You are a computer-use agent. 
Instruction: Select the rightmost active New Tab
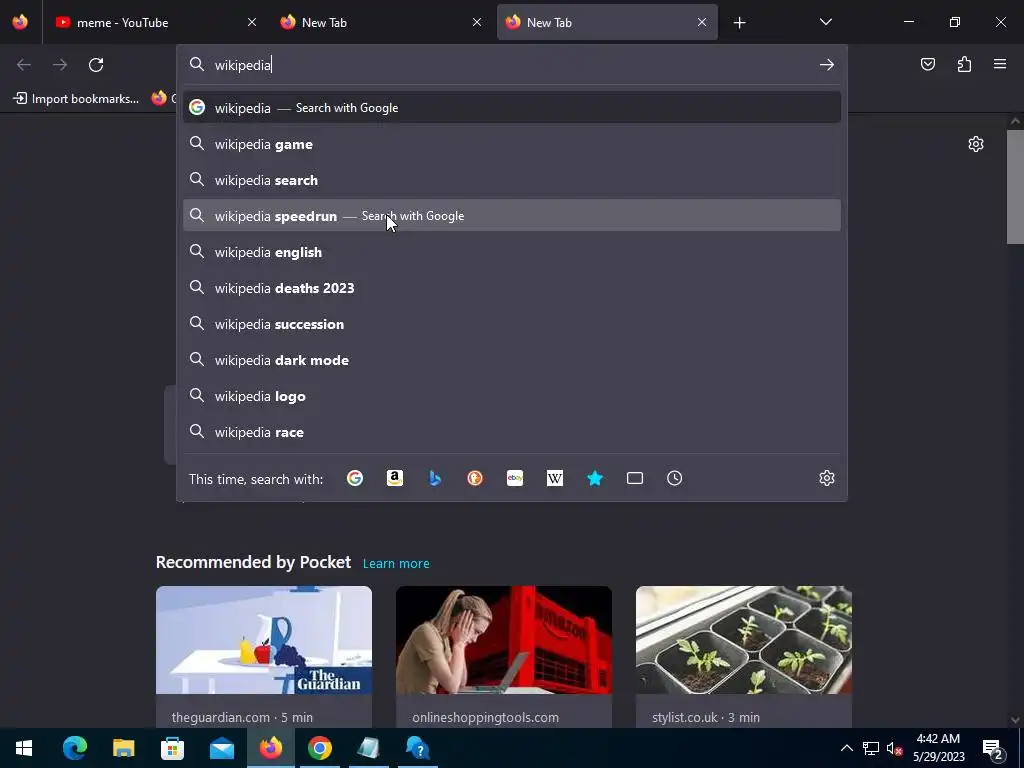click(606, 22)
